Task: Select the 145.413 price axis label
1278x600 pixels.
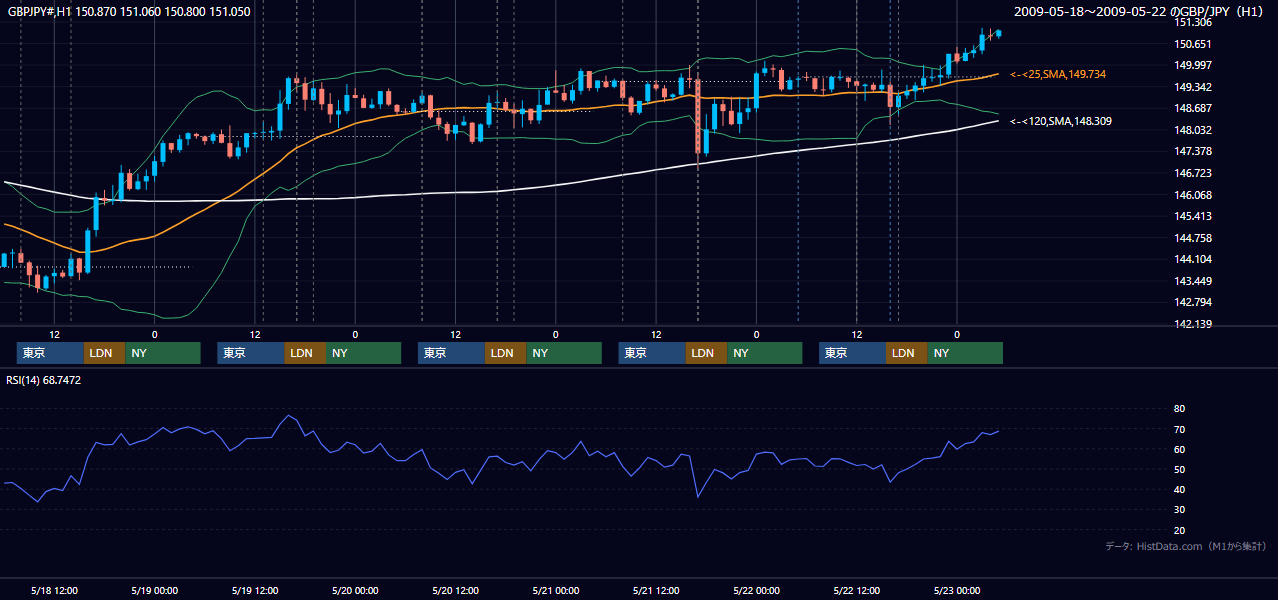Action: tap(1192, 216)
